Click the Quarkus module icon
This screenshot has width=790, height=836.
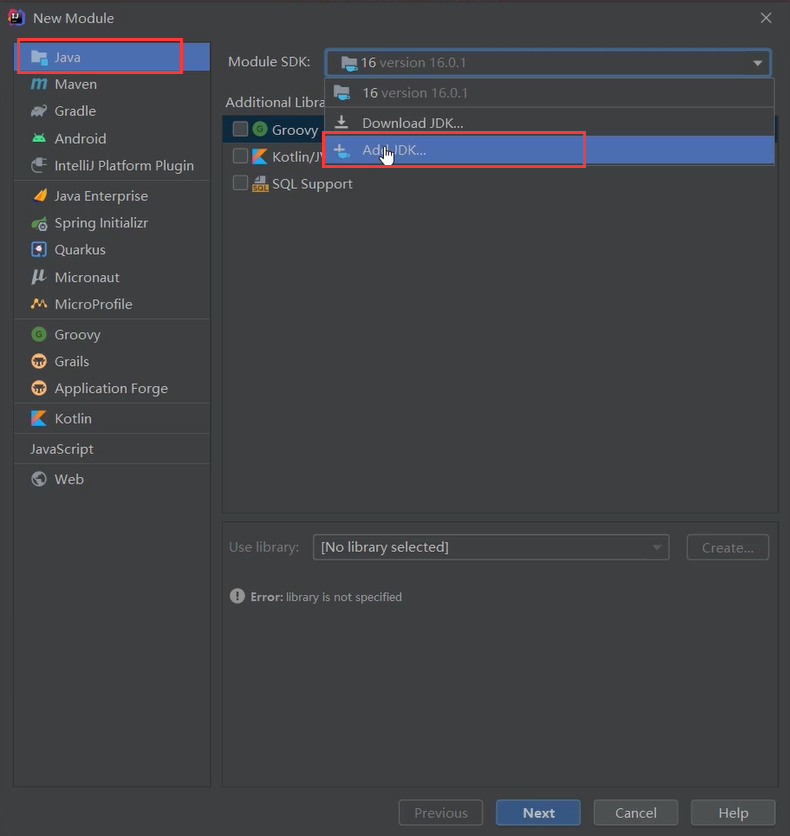[39, 250]
